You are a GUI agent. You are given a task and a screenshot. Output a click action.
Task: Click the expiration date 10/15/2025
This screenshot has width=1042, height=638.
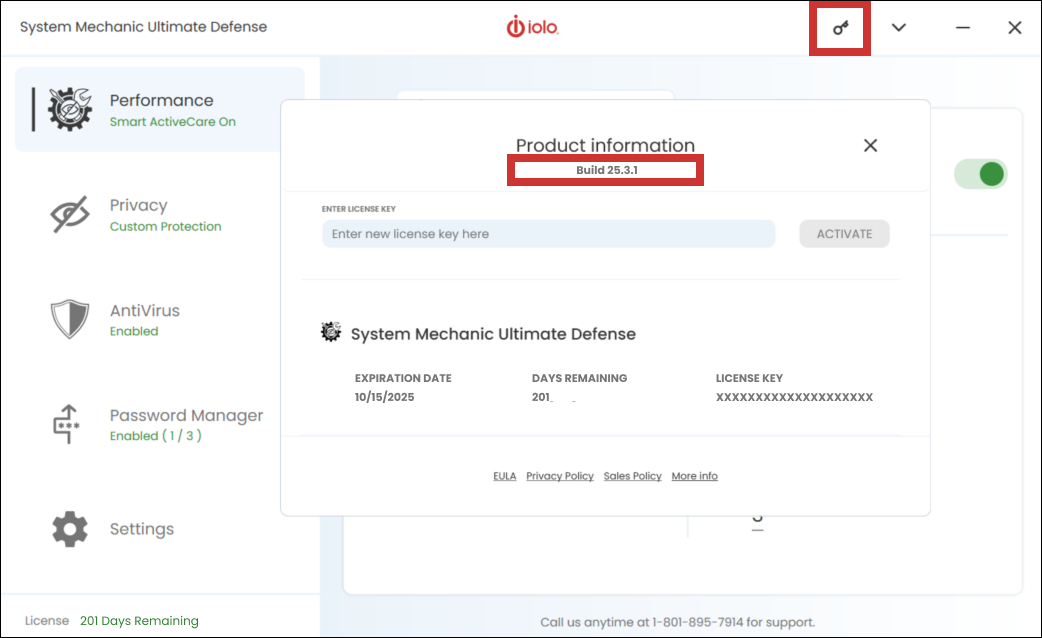click(384, 397)
